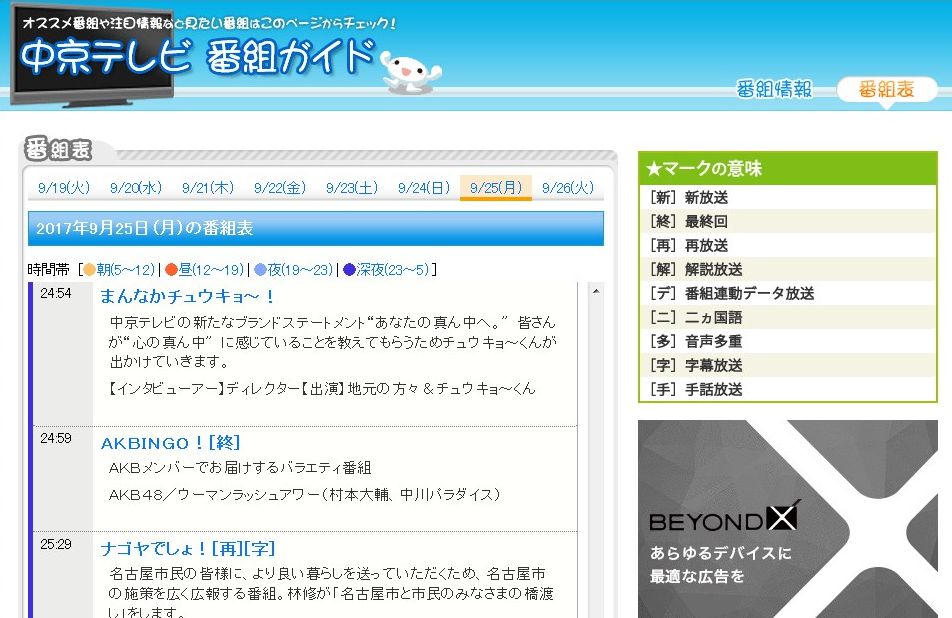Jump to 朝(5～12) time slot
This screenshot has width=952, height=618.
tap(126, 270)
